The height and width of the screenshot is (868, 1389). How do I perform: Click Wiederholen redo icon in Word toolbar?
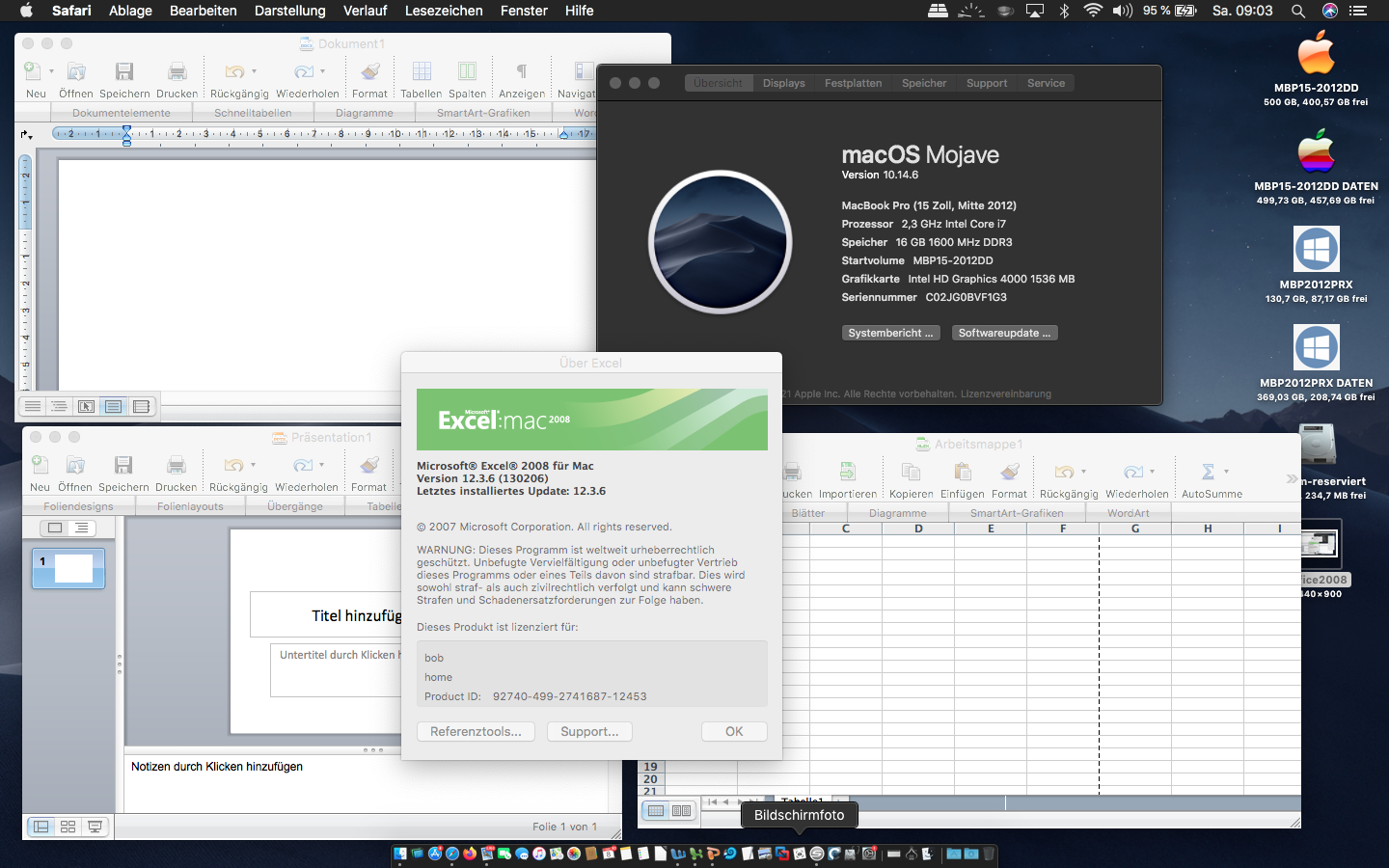click(x=303, y=71)
